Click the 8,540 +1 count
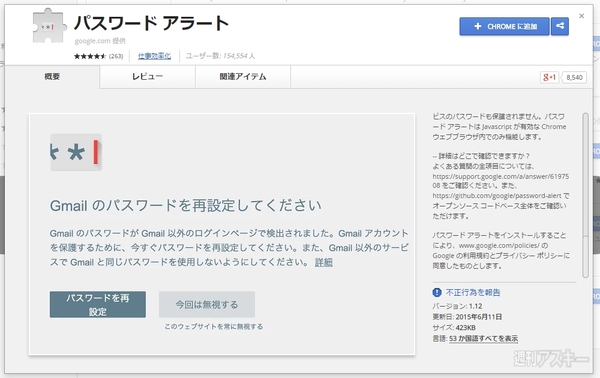The image size is (600, 378). click(x=574, y=78)
